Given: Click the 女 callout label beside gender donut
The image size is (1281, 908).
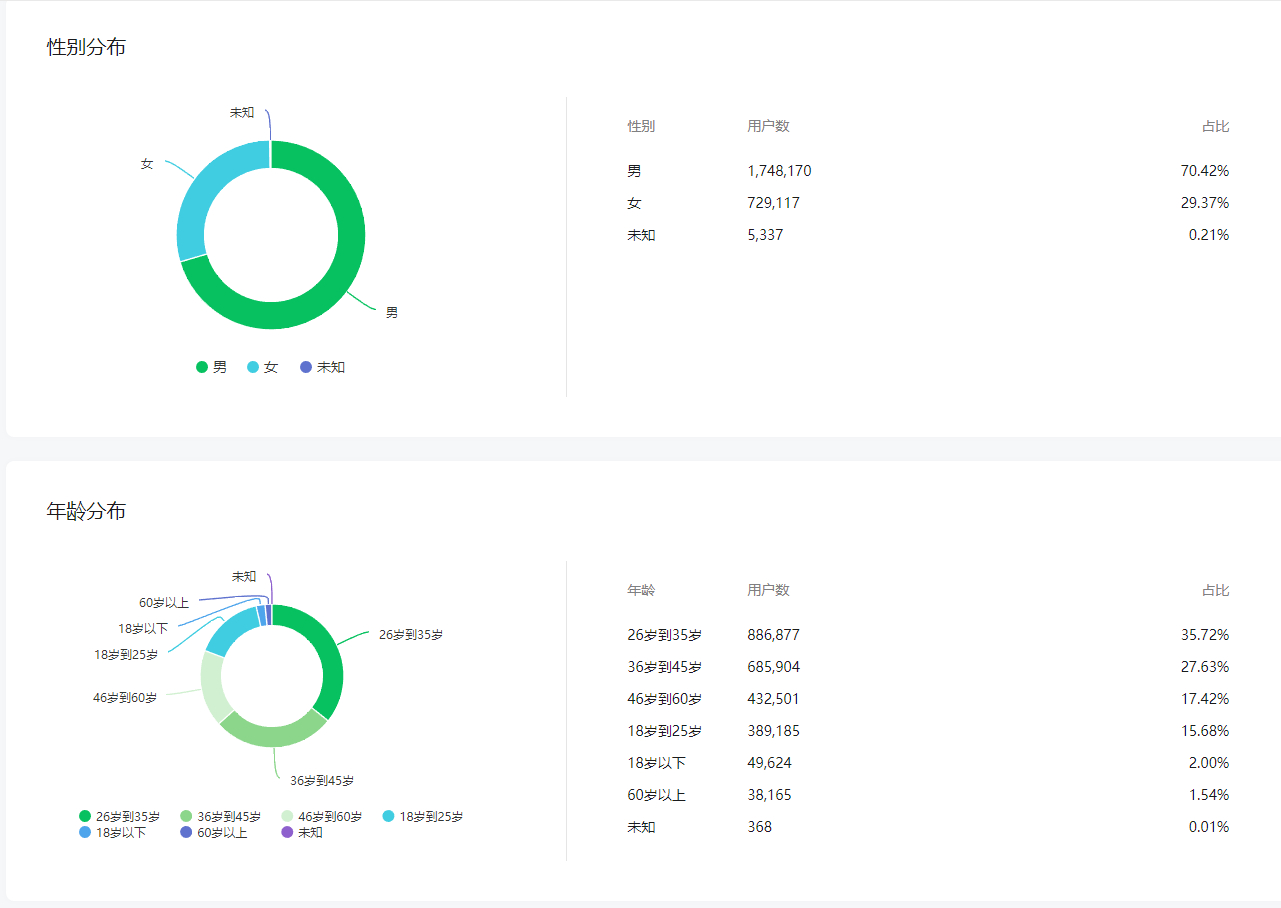Looking at the screenshot, I should pyautogui.click(x=147, y=163).
